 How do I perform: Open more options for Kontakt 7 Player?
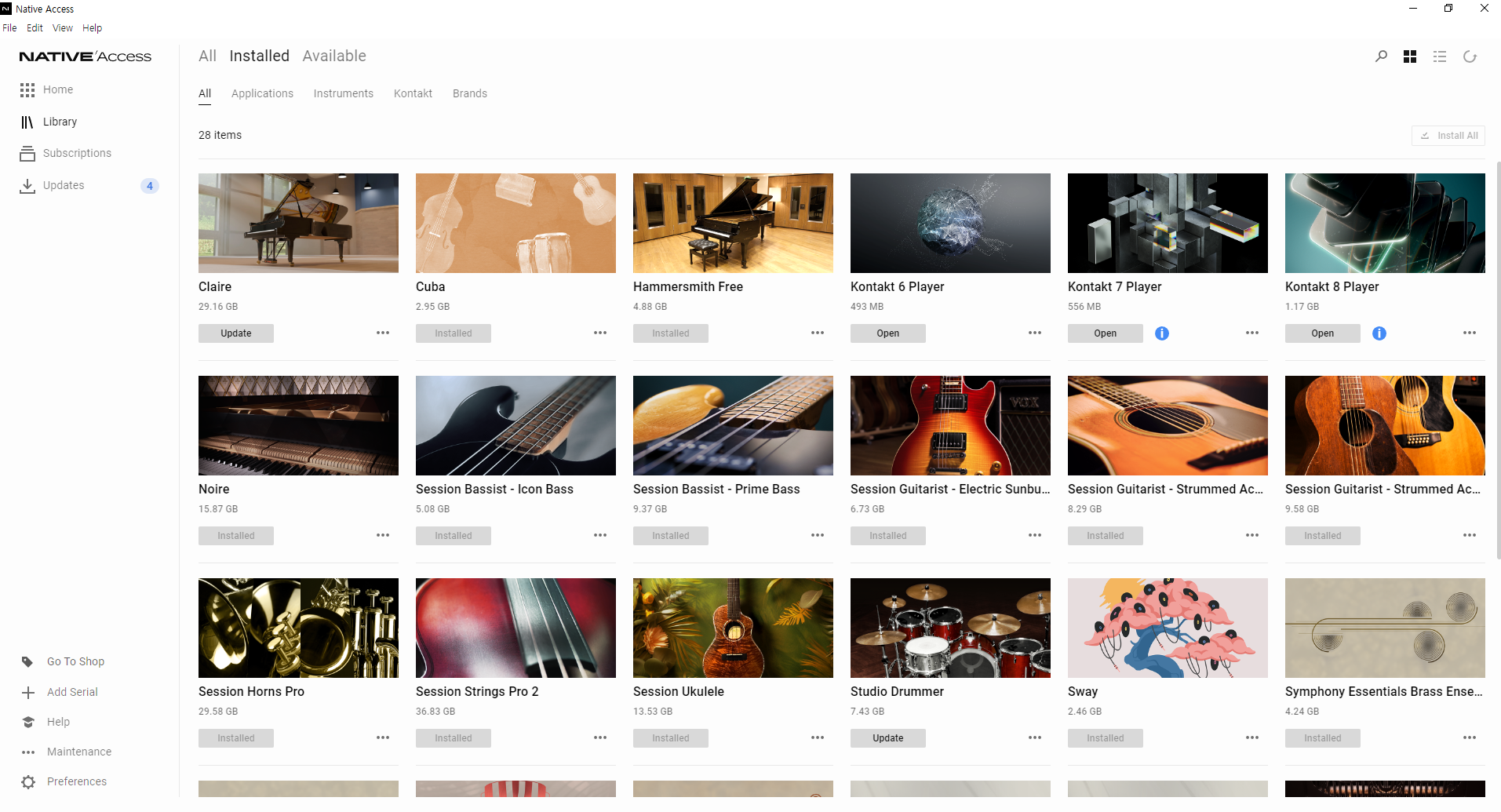click(x=1252, y=333)
